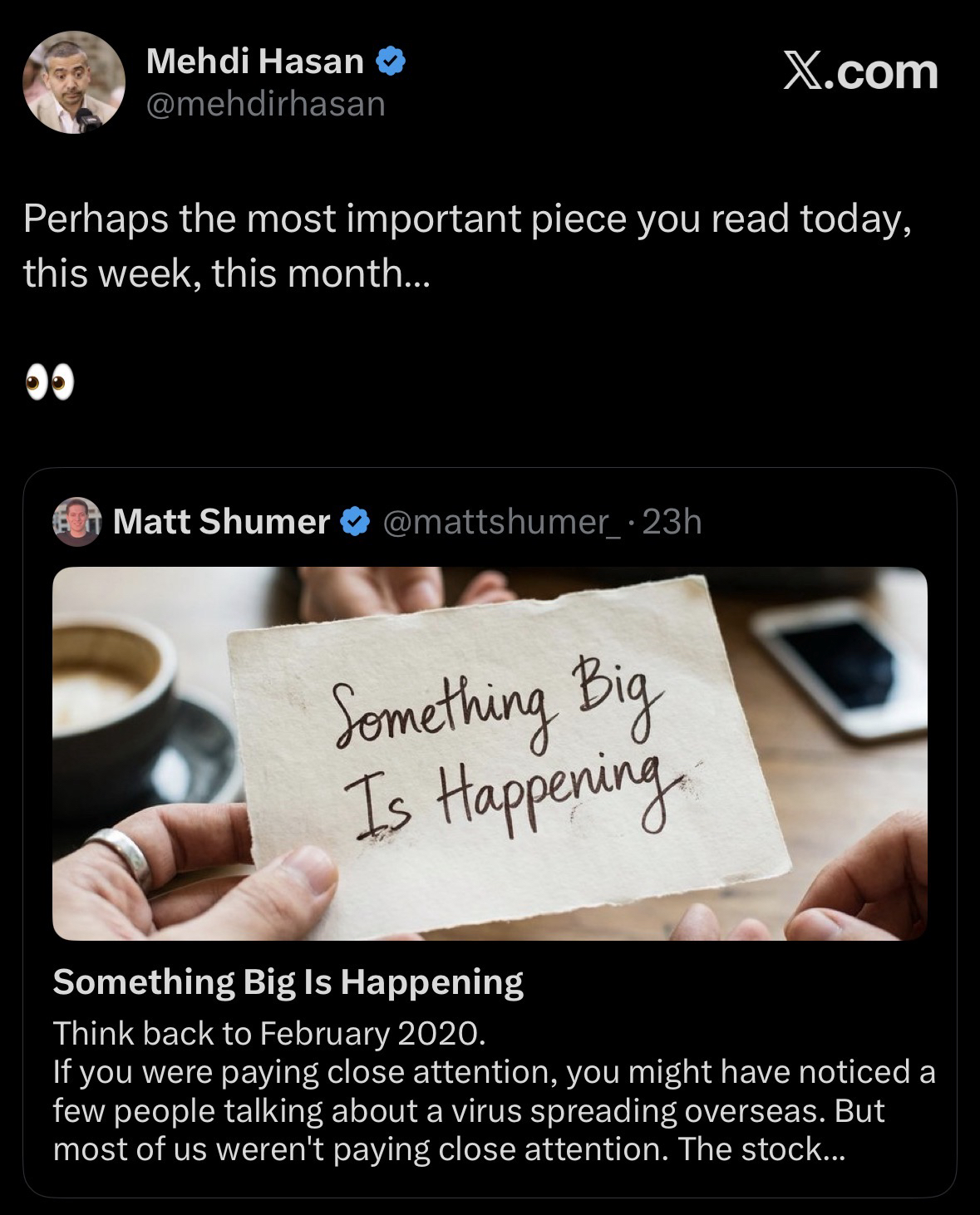Click the @mehdirhasan handle
Screen dimensions: 980x1215
266,104
